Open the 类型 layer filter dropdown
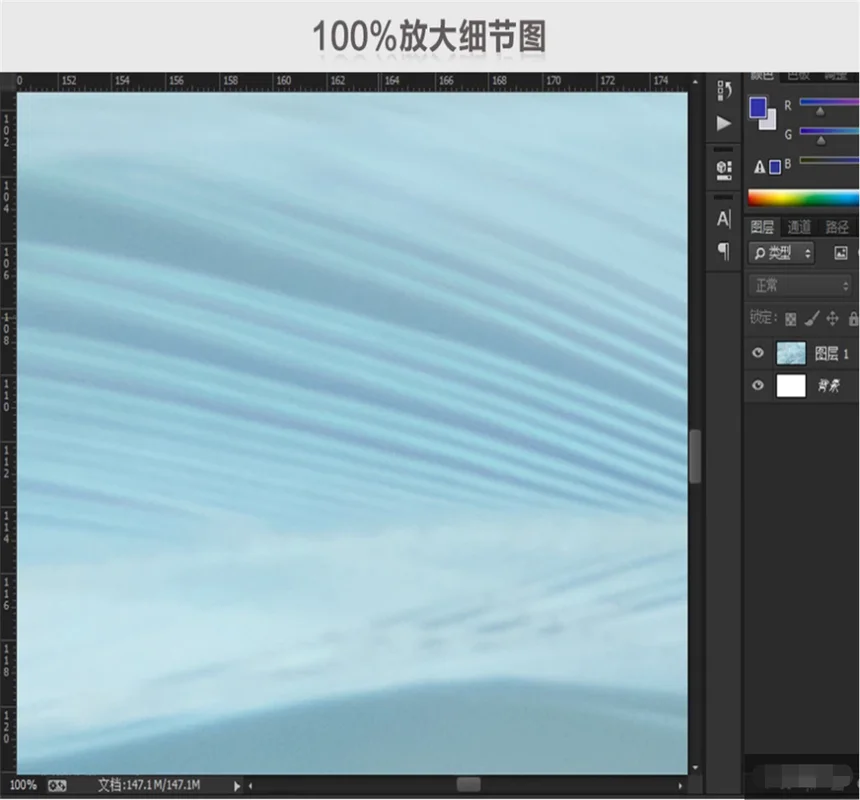The width and height of the screenshot is (860, 800). (781, 253)
